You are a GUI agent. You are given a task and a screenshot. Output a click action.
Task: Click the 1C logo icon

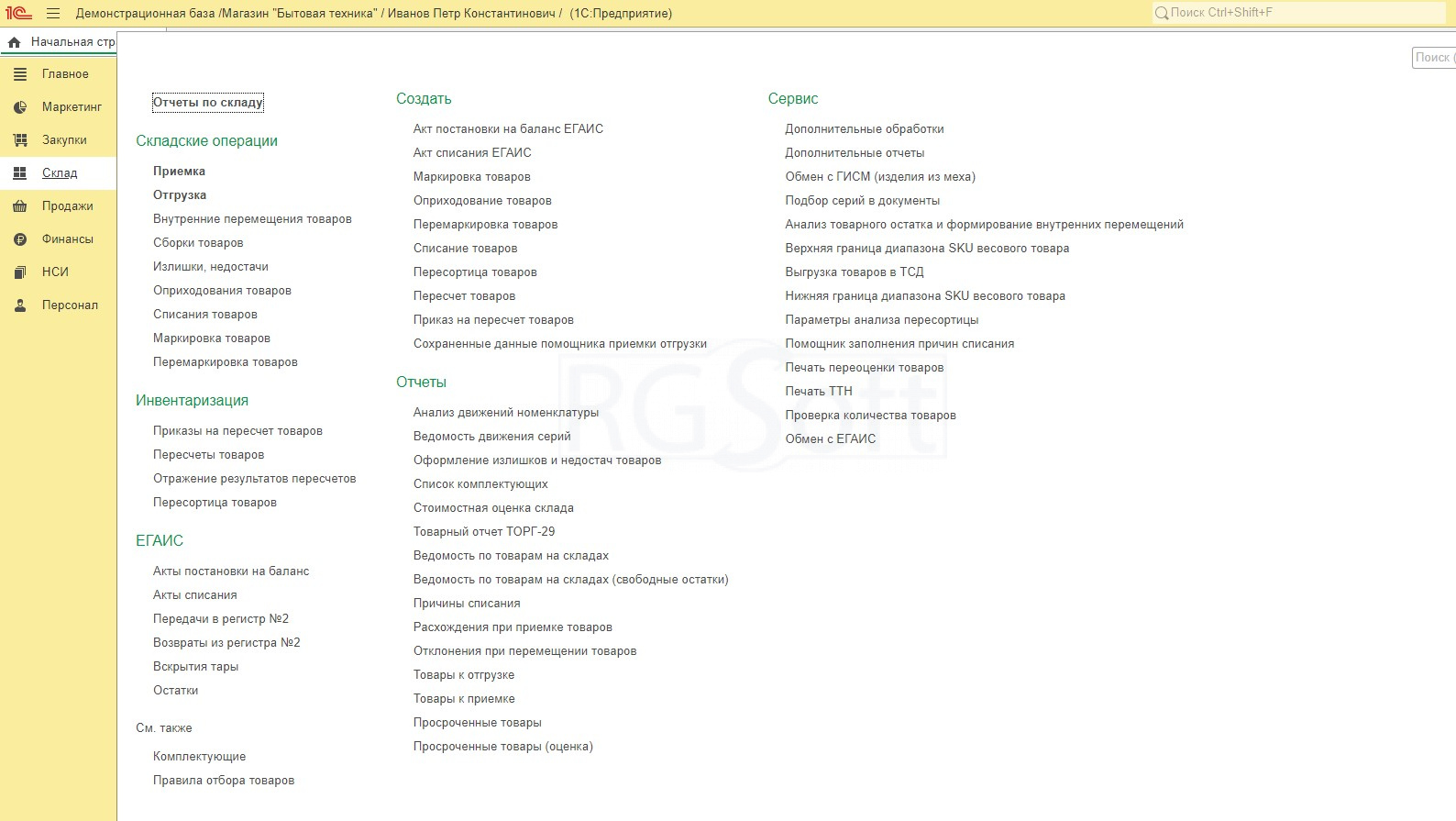click(19, 13)
